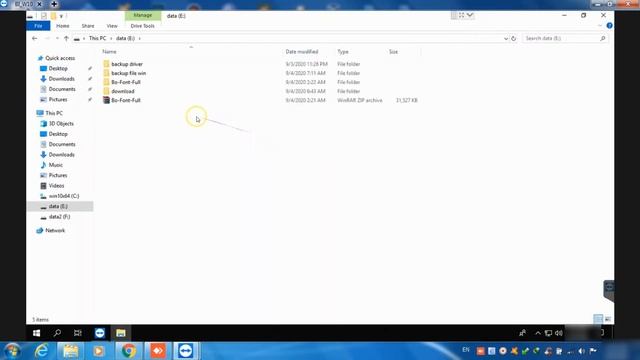The height and width of the screenshot is (360, 640).
Task: Open Videos folder in navigation pane
Action: tap(56, 186)
